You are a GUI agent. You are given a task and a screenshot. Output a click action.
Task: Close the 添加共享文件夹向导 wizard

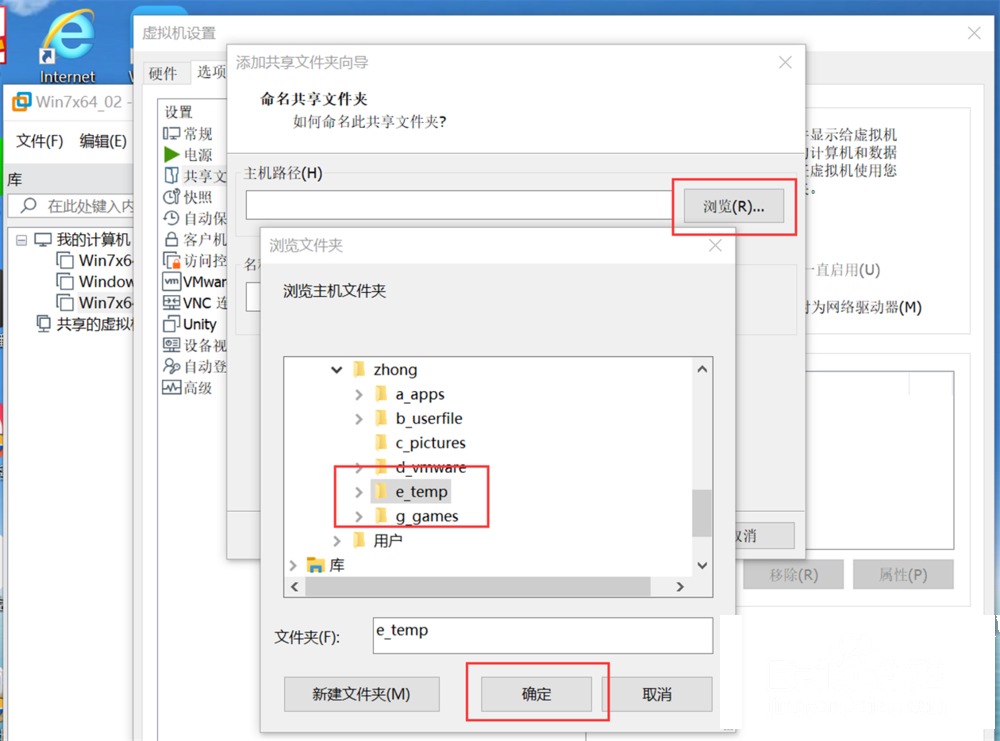click(785, 62)
